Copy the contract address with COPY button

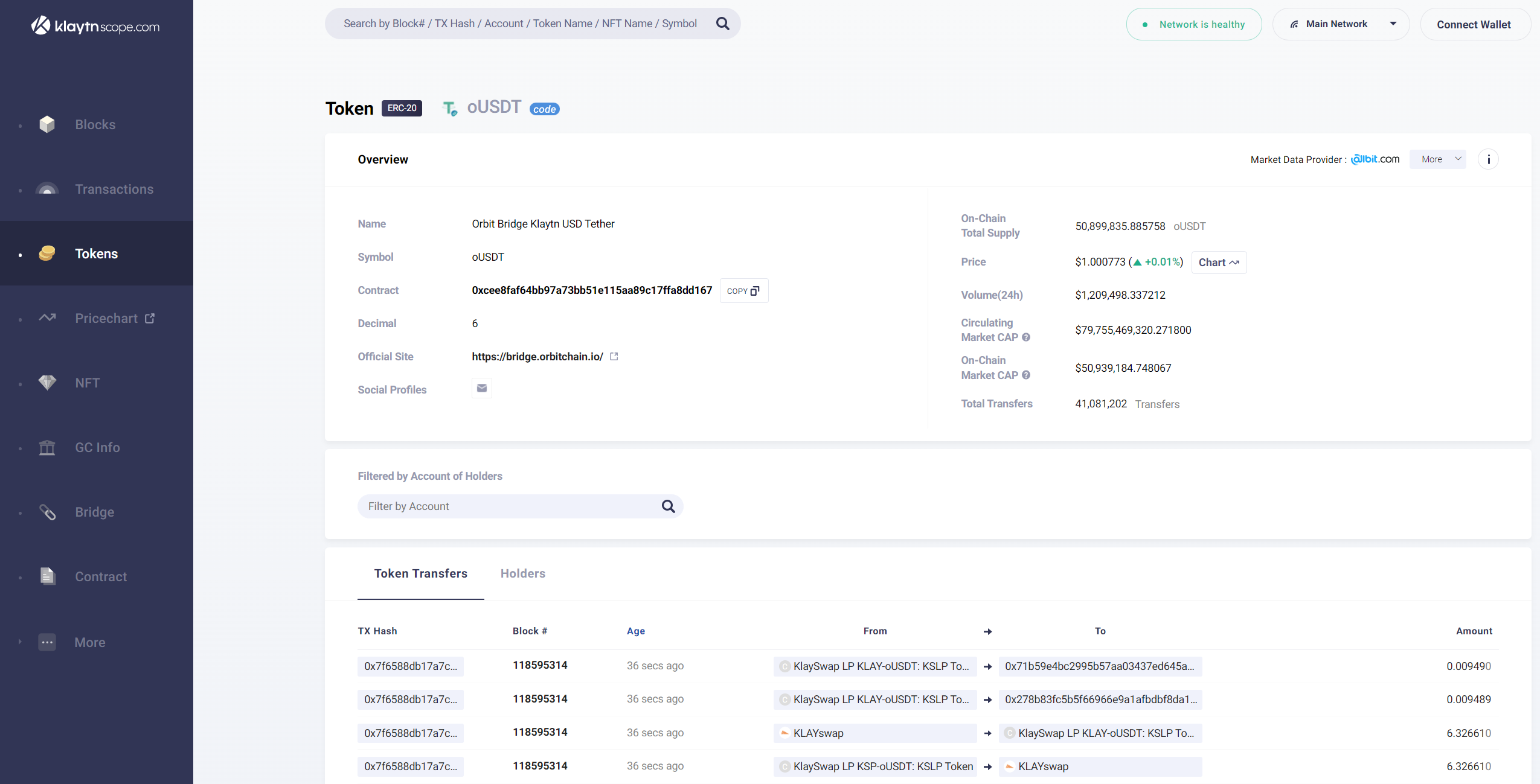[743, 291]
